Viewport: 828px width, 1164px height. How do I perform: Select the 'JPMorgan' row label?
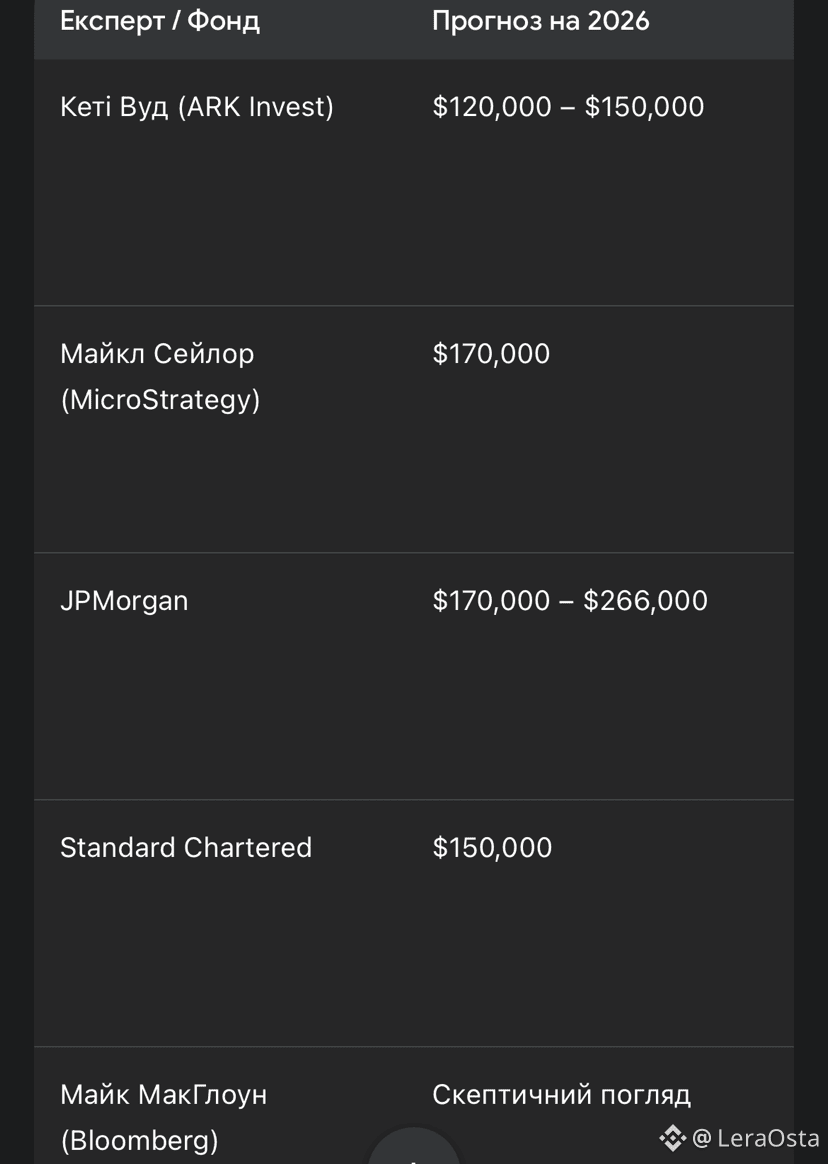point(124,601)
